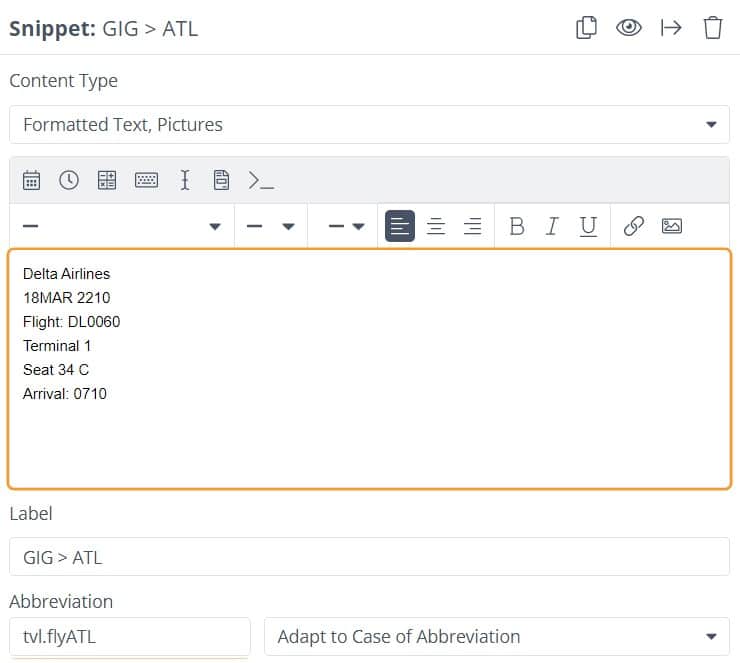Click into the snippet content editor

point(370,369)
